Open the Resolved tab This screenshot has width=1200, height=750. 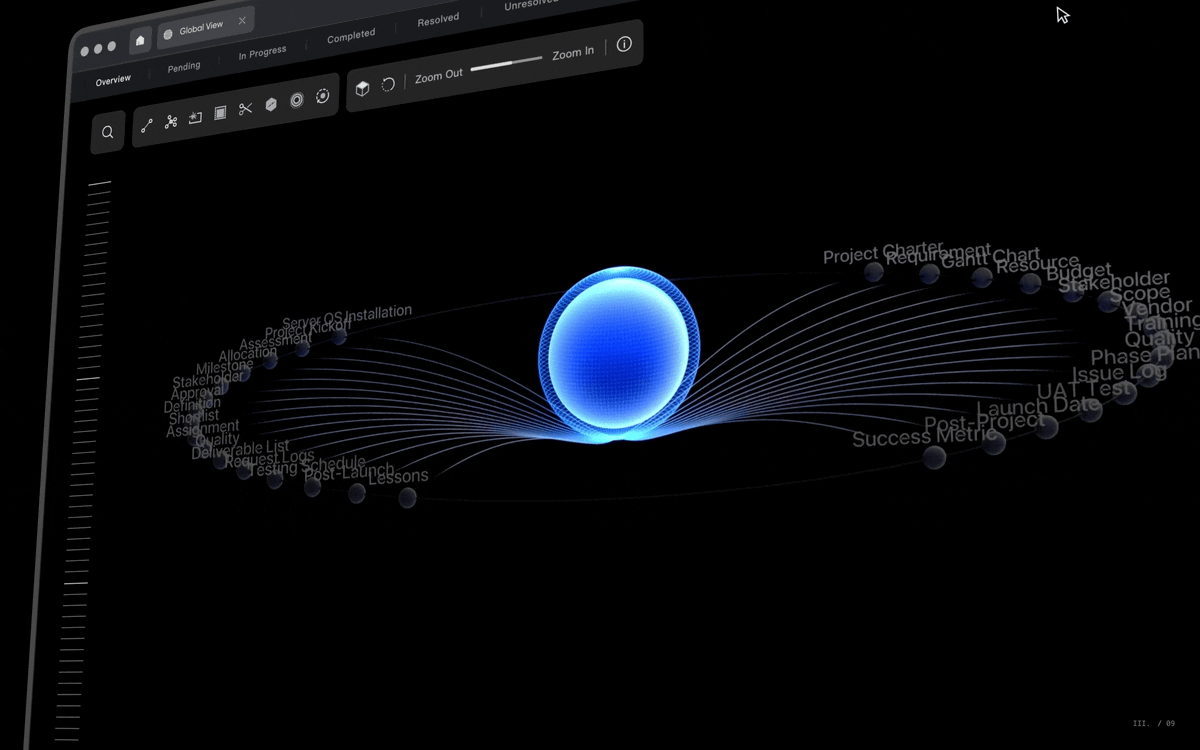coord(438,19)
